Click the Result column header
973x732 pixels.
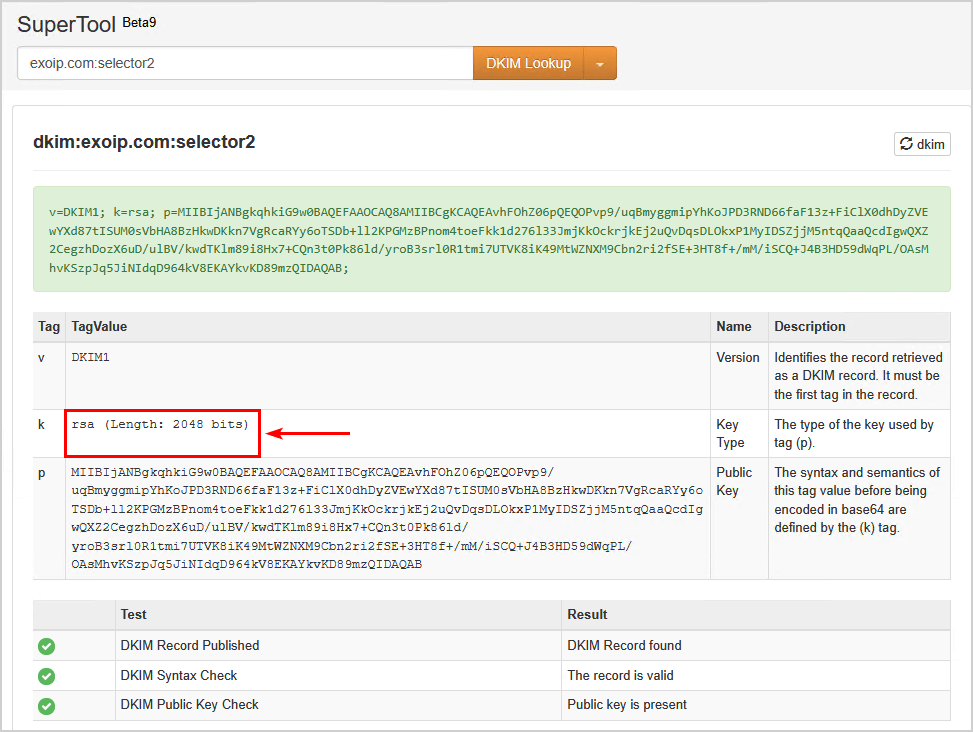(587, 614)
